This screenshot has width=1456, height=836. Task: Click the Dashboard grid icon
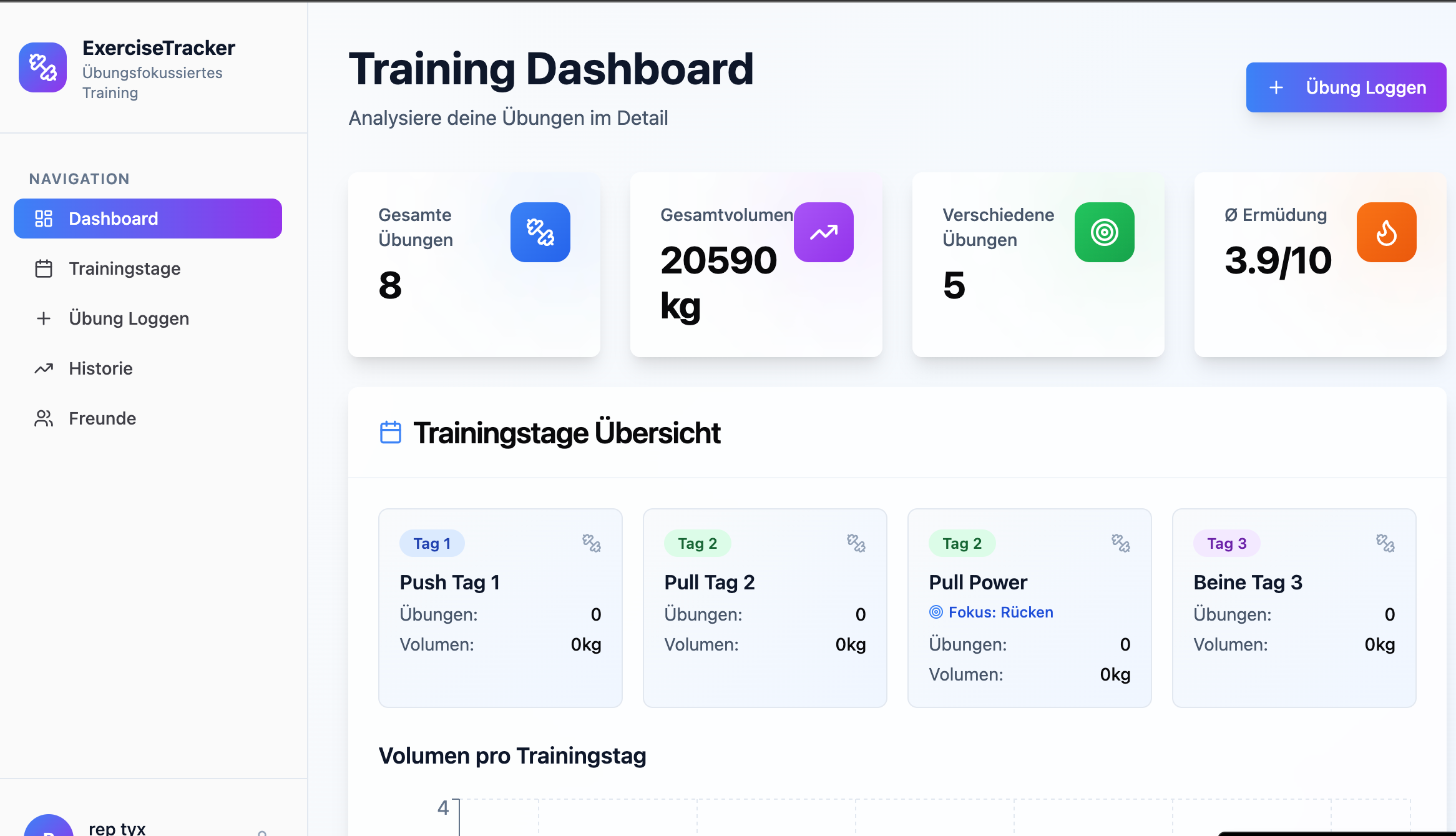(44, 219)
